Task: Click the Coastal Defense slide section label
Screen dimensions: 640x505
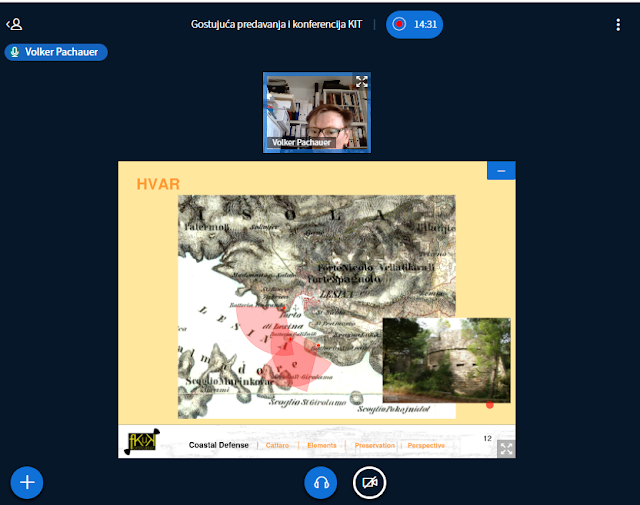Action: 219,445
